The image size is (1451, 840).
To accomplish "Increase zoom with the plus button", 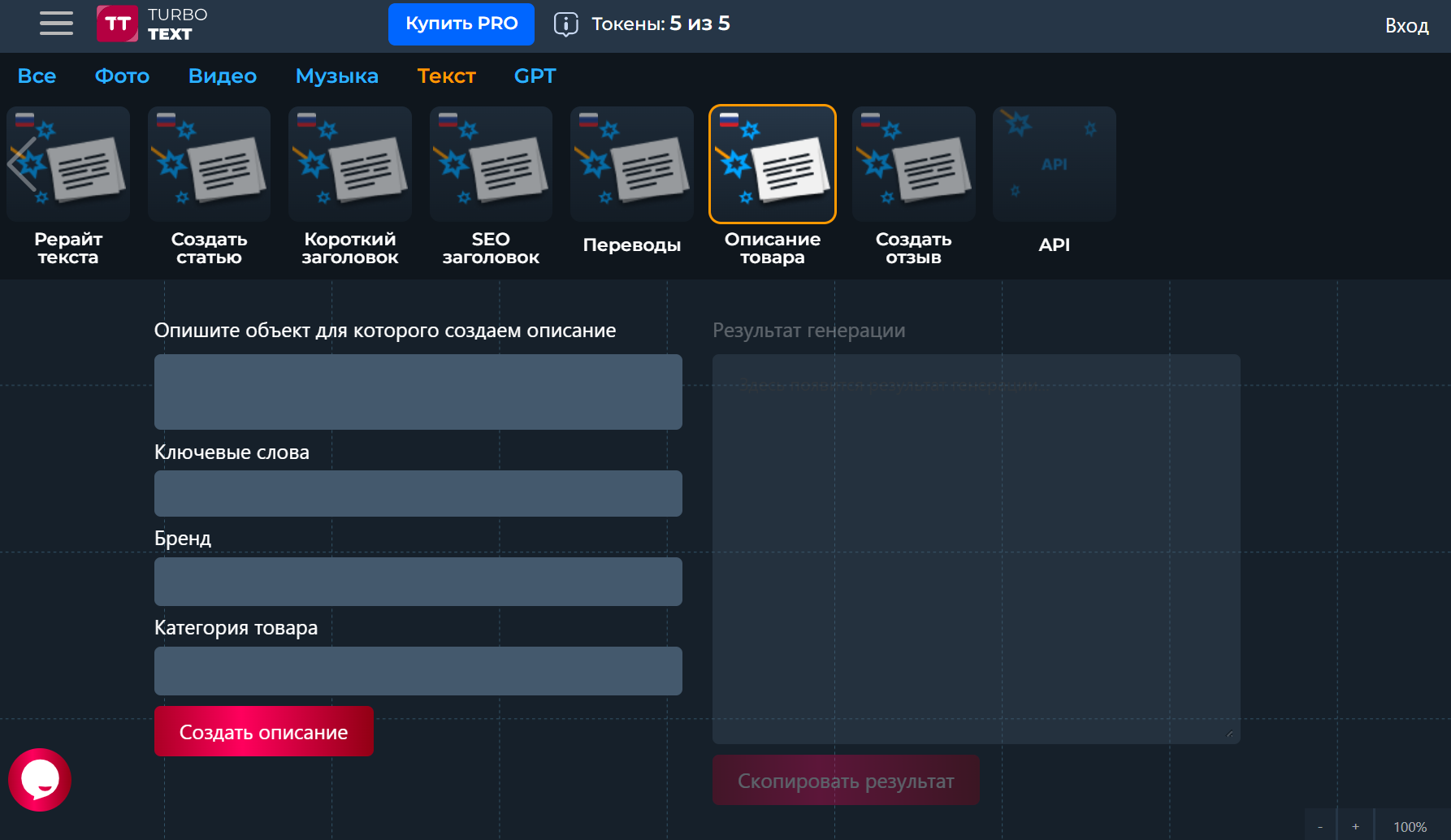I will 1355,826.
